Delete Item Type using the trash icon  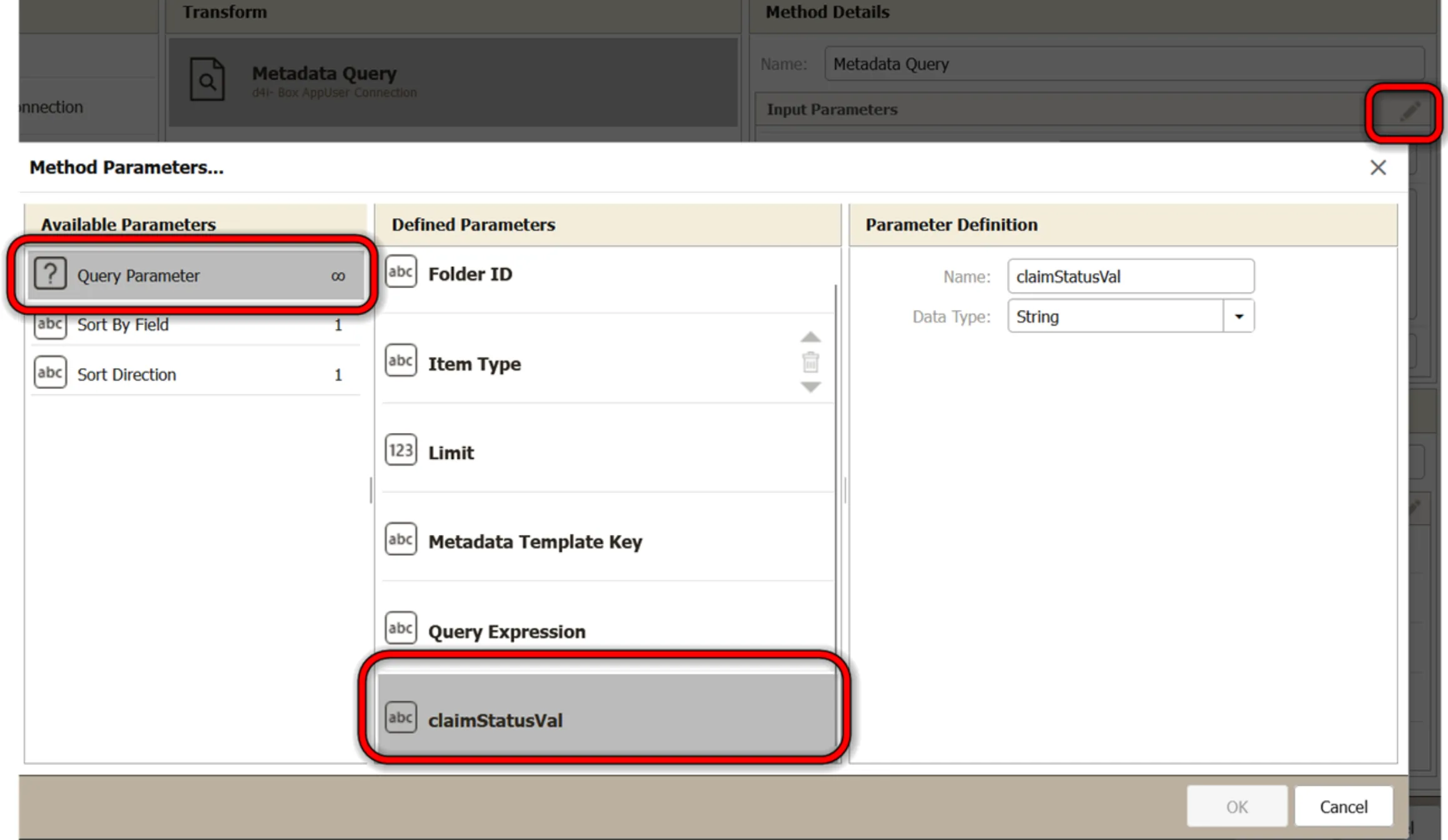point(811,362)
